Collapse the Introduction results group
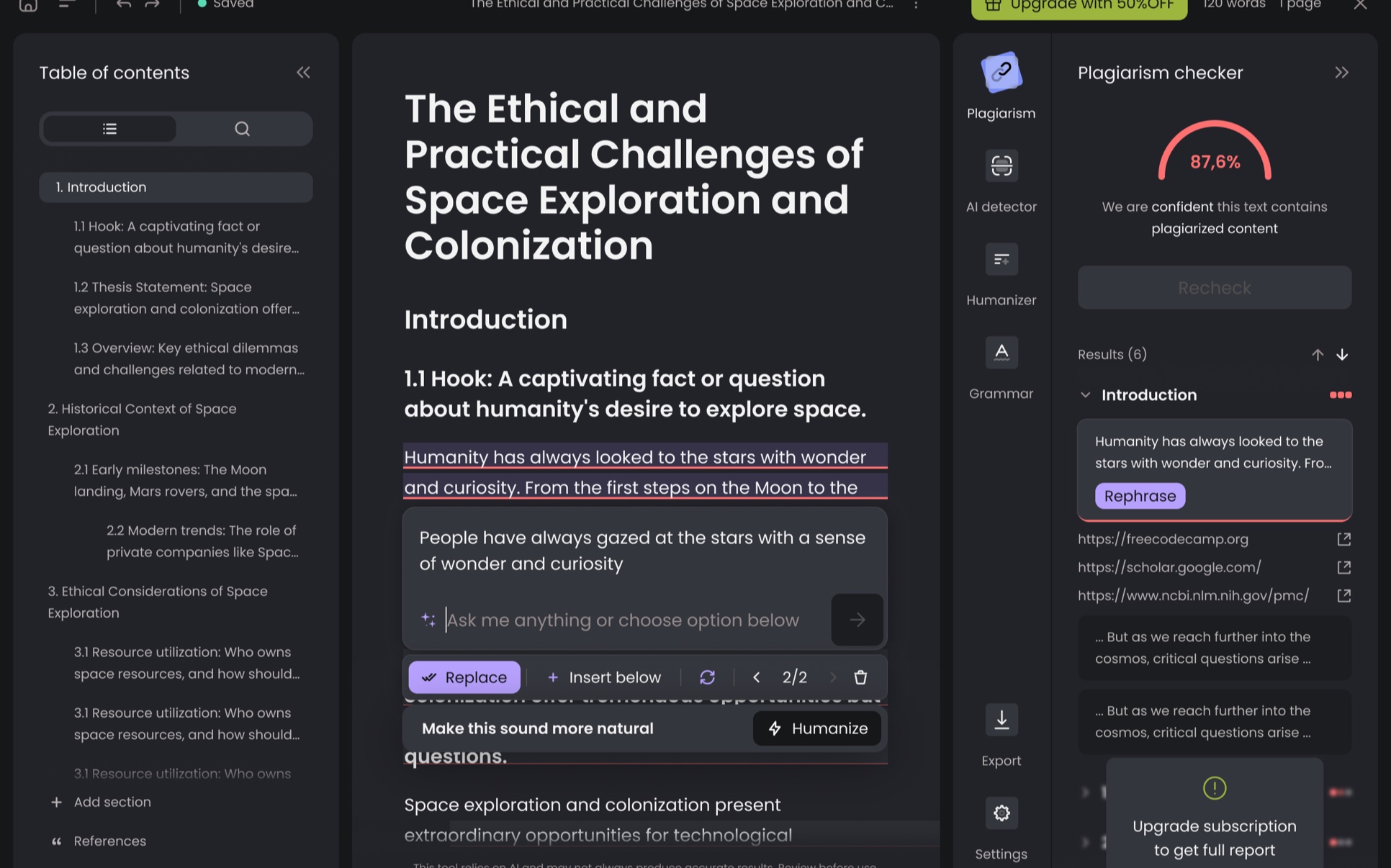This screenshot has height=868, width=1391. (1085, 395)
